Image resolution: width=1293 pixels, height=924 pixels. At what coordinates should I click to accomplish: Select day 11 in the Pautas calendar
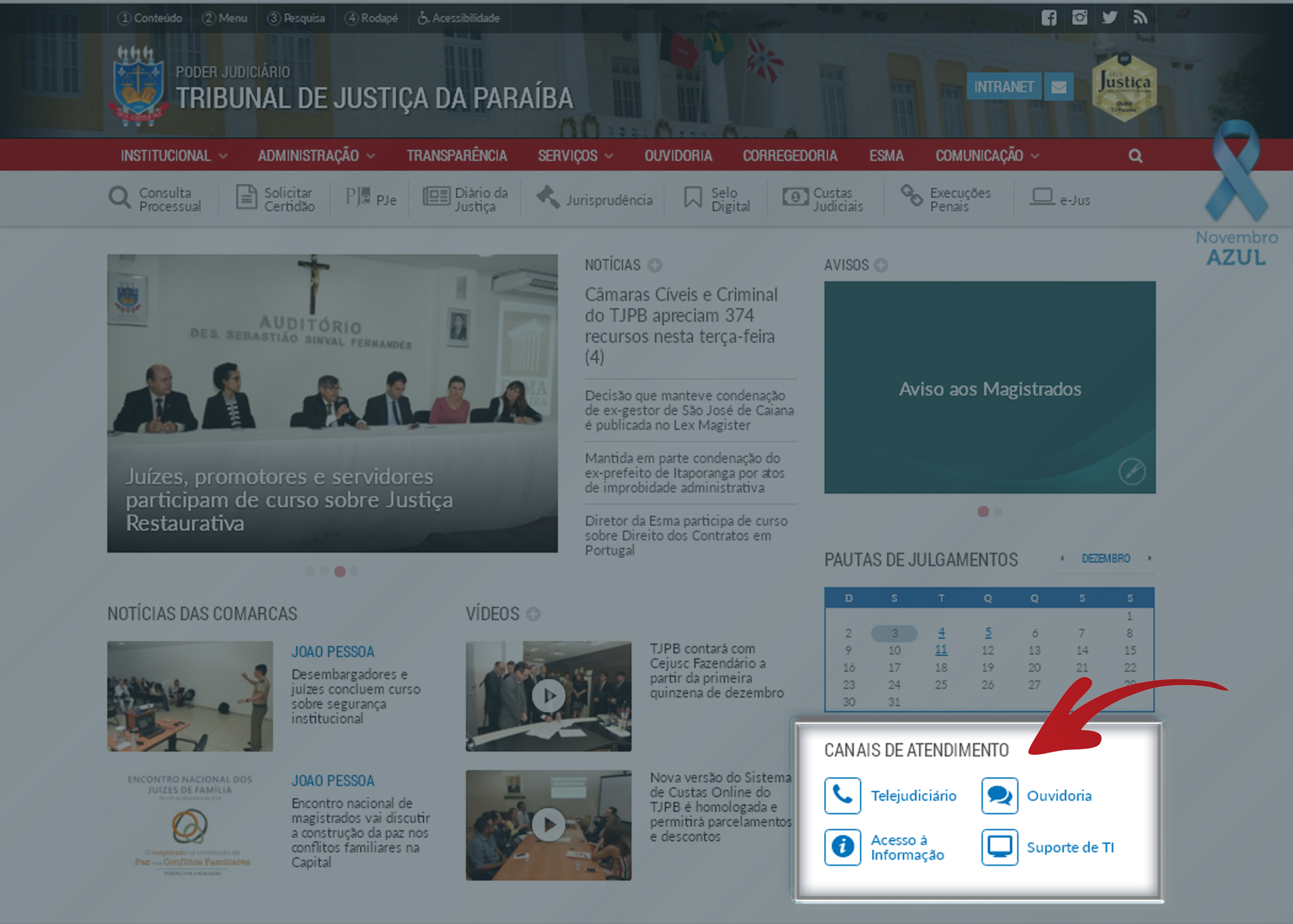pos(942,650)
